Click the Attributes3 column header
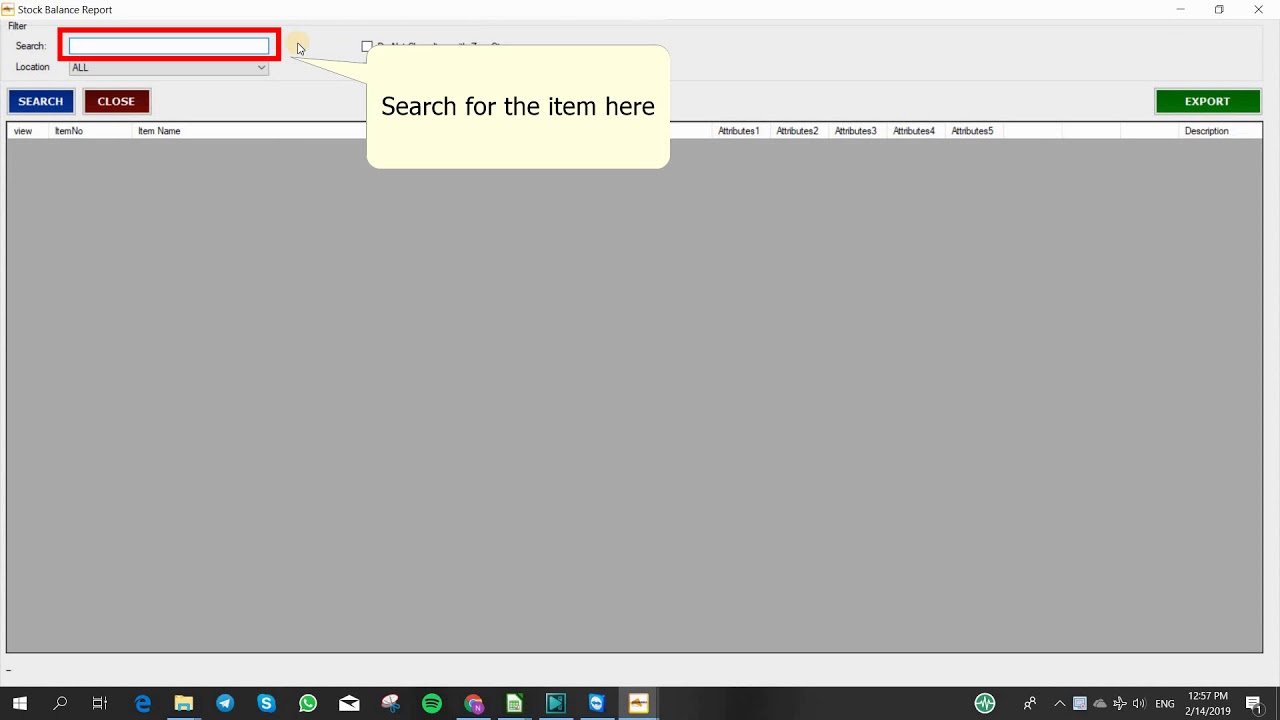Image resolution: width=1280 pixels, height=720 pixels. [856, 131]
